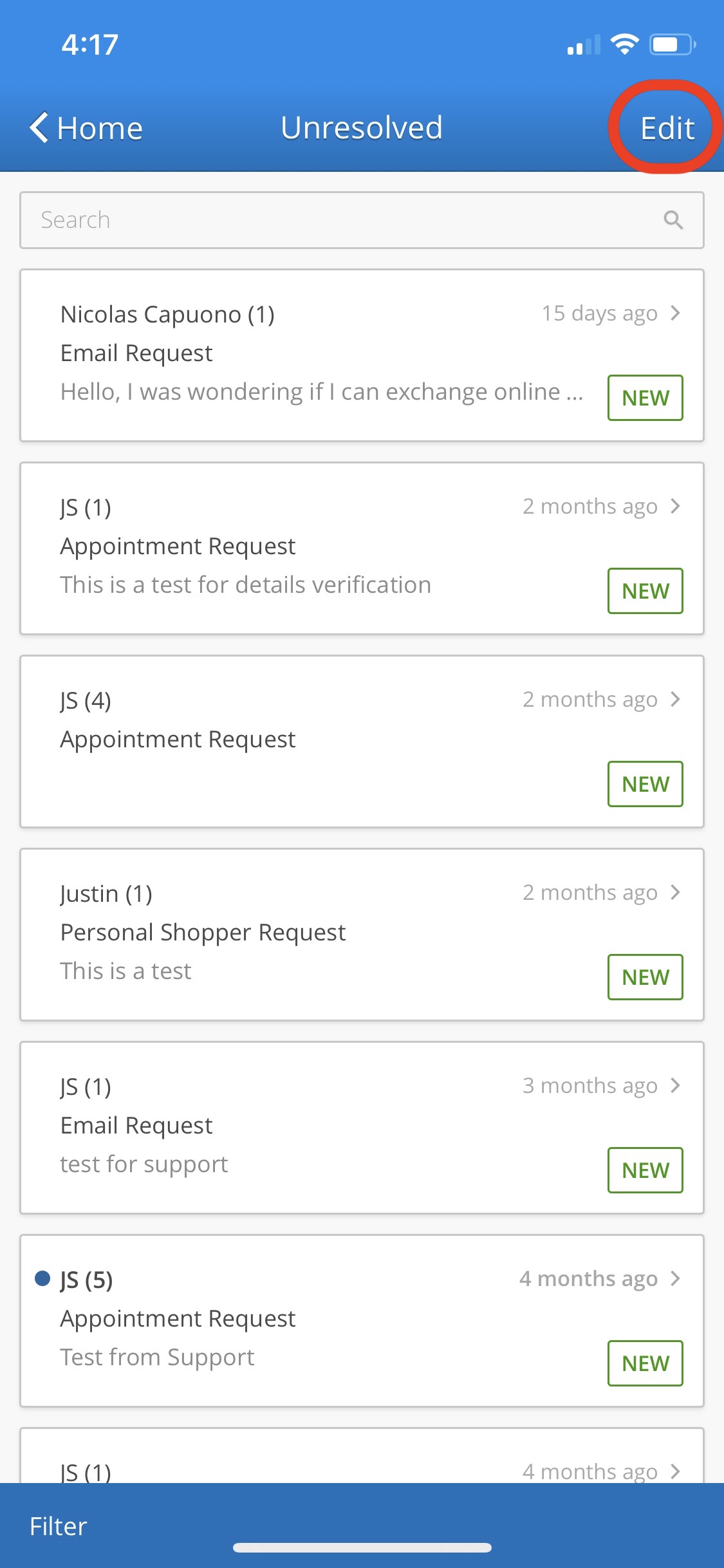
Task: Tap the Wi-Fi status icon
Action: click(624, 44)
